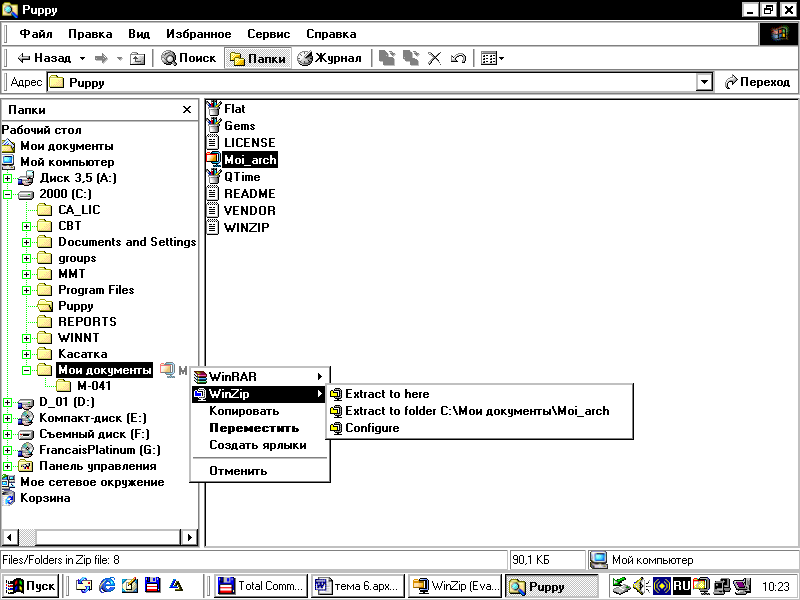Image resolution: width=800 pixels, height=600 pixels.
Task: Open the address bar dropdown arrow
Action: click(x=704, y=82)
